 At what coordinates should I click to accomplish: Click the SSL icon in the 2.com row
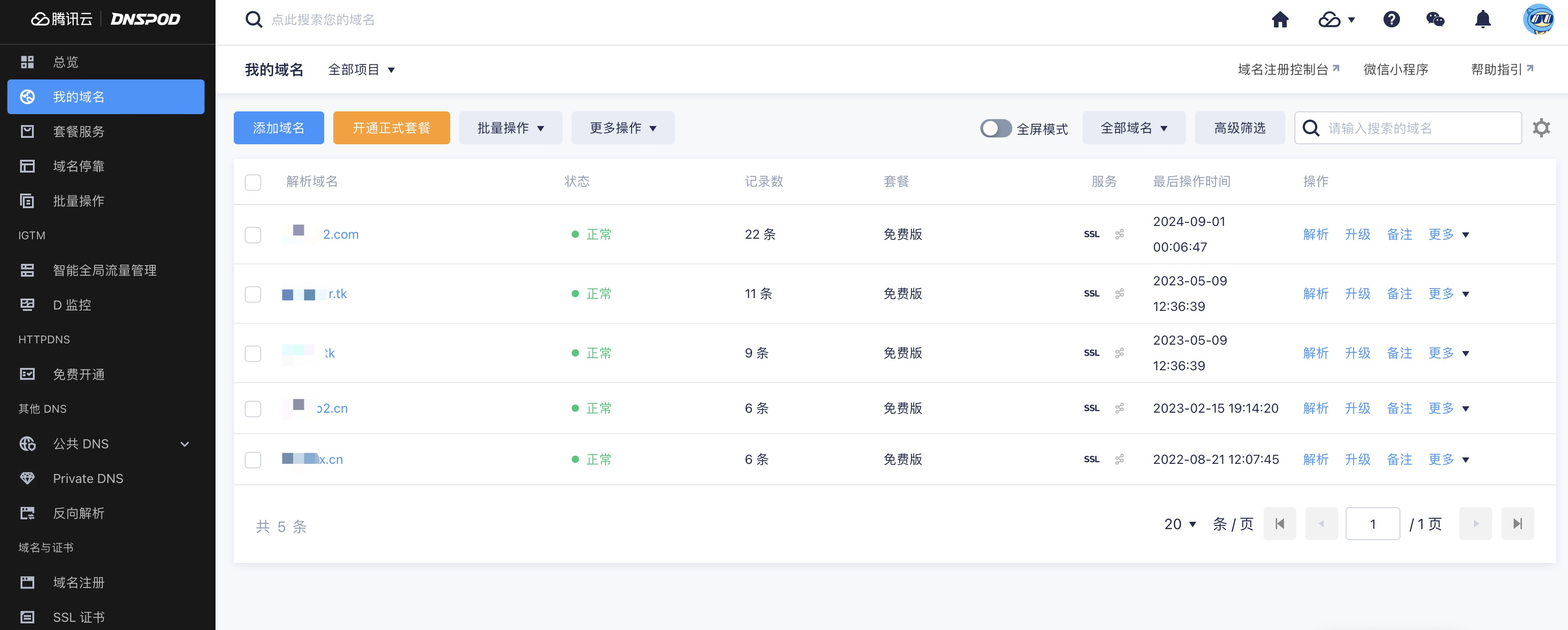tap(1091, 234)
